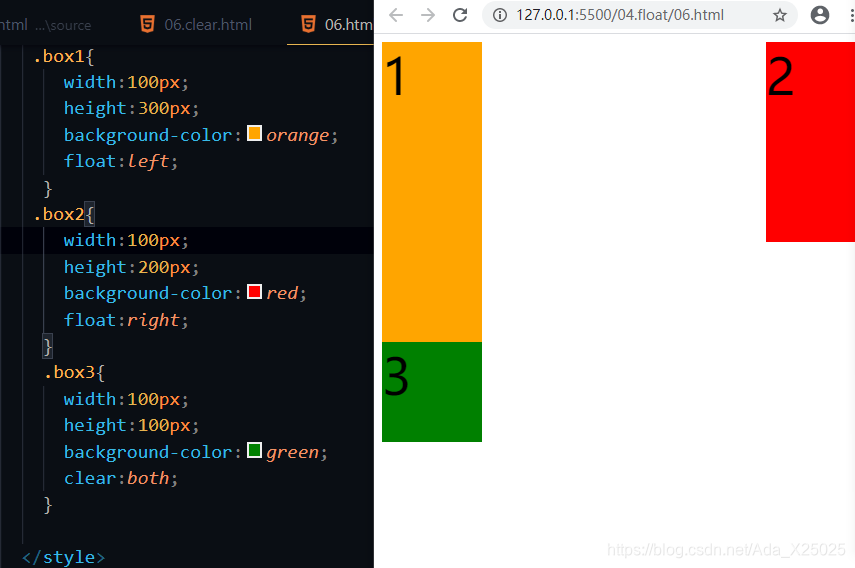
Task: Bookmark this page with the star
Action: [780, 15]
